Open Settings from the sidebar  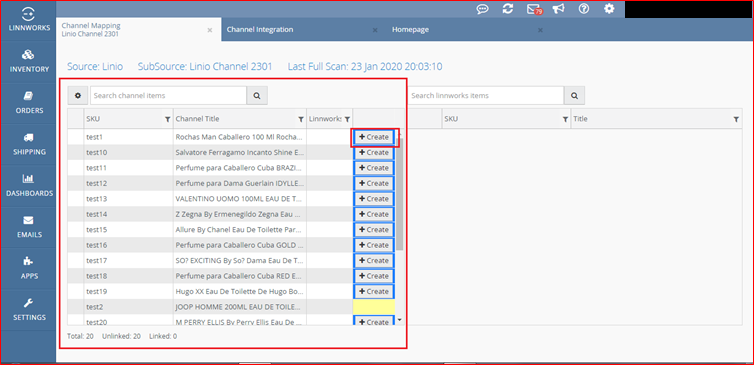28,310
